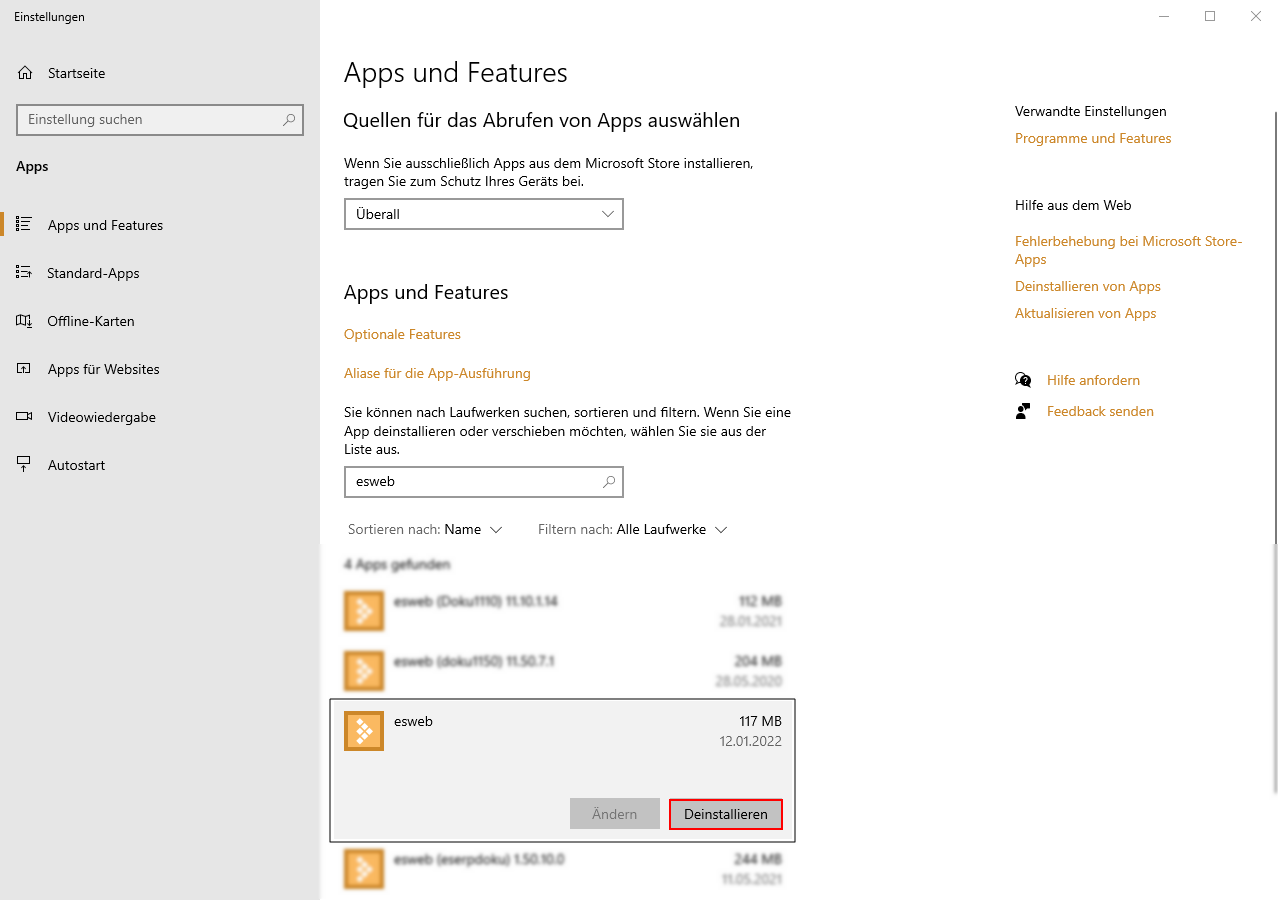This screenshot has height=900, width=1279.
Task: Click the search magnifier in Einstellung suchen
Action: point(289,119)
